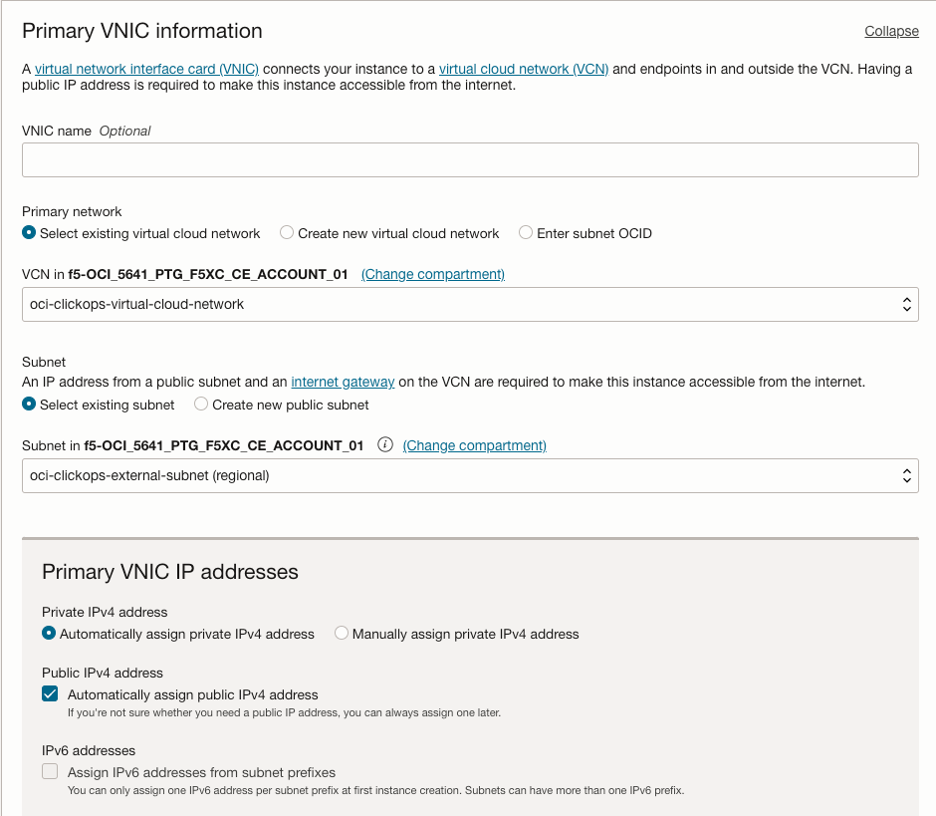Click 'Change compartment' next to Subnet
The image size is (936, 816).
[x=474, y=446]
